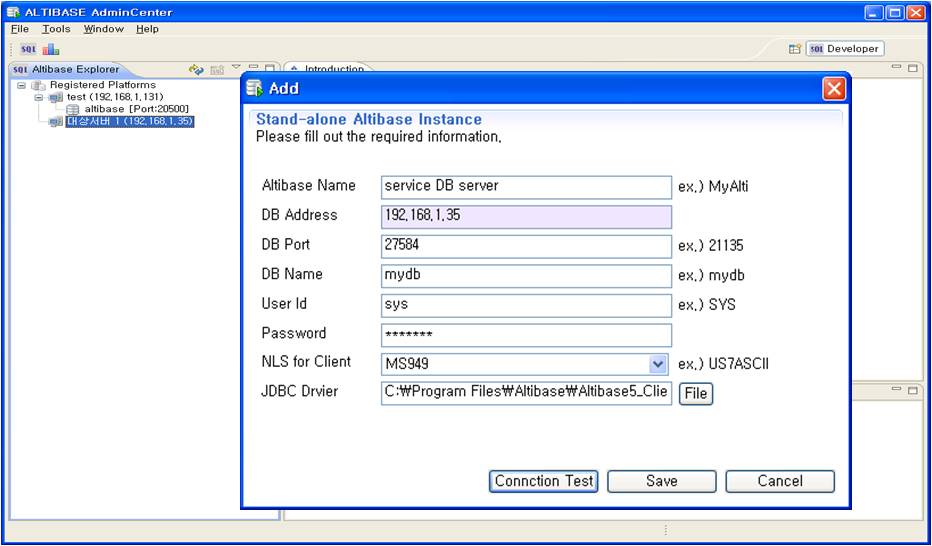
Task: Open the SQL tool in main toolbar
Action: tap(28, 49)
